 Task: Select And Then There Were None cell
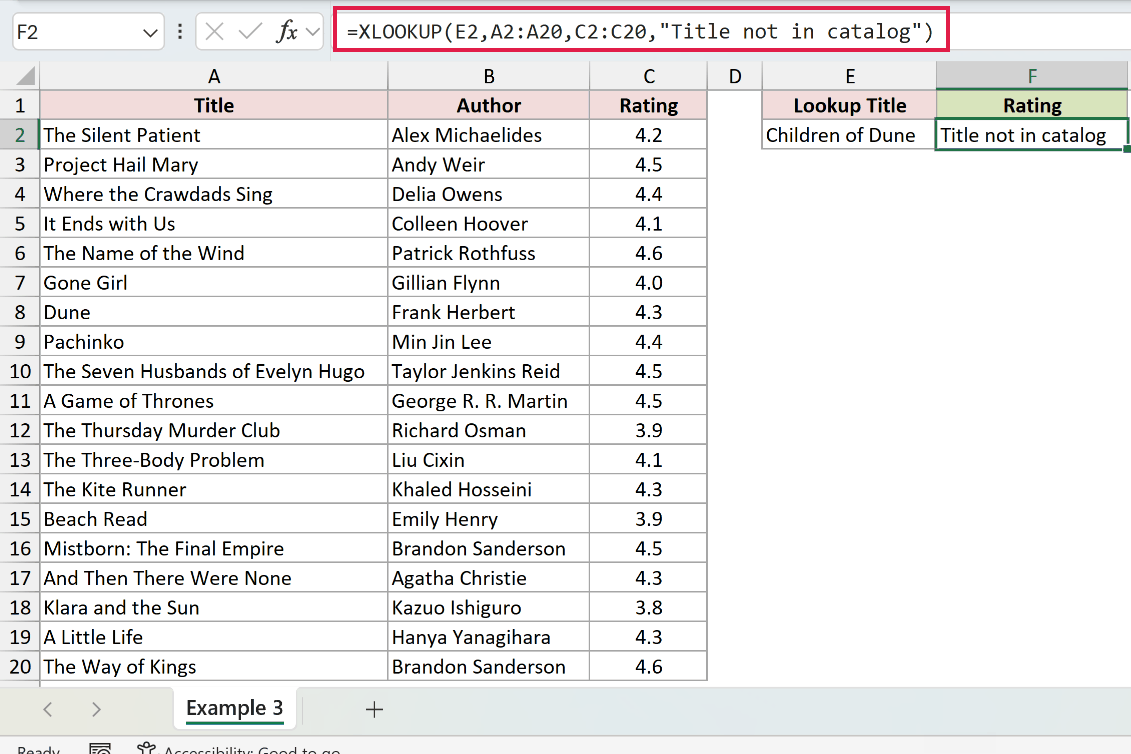coord(214,578)
